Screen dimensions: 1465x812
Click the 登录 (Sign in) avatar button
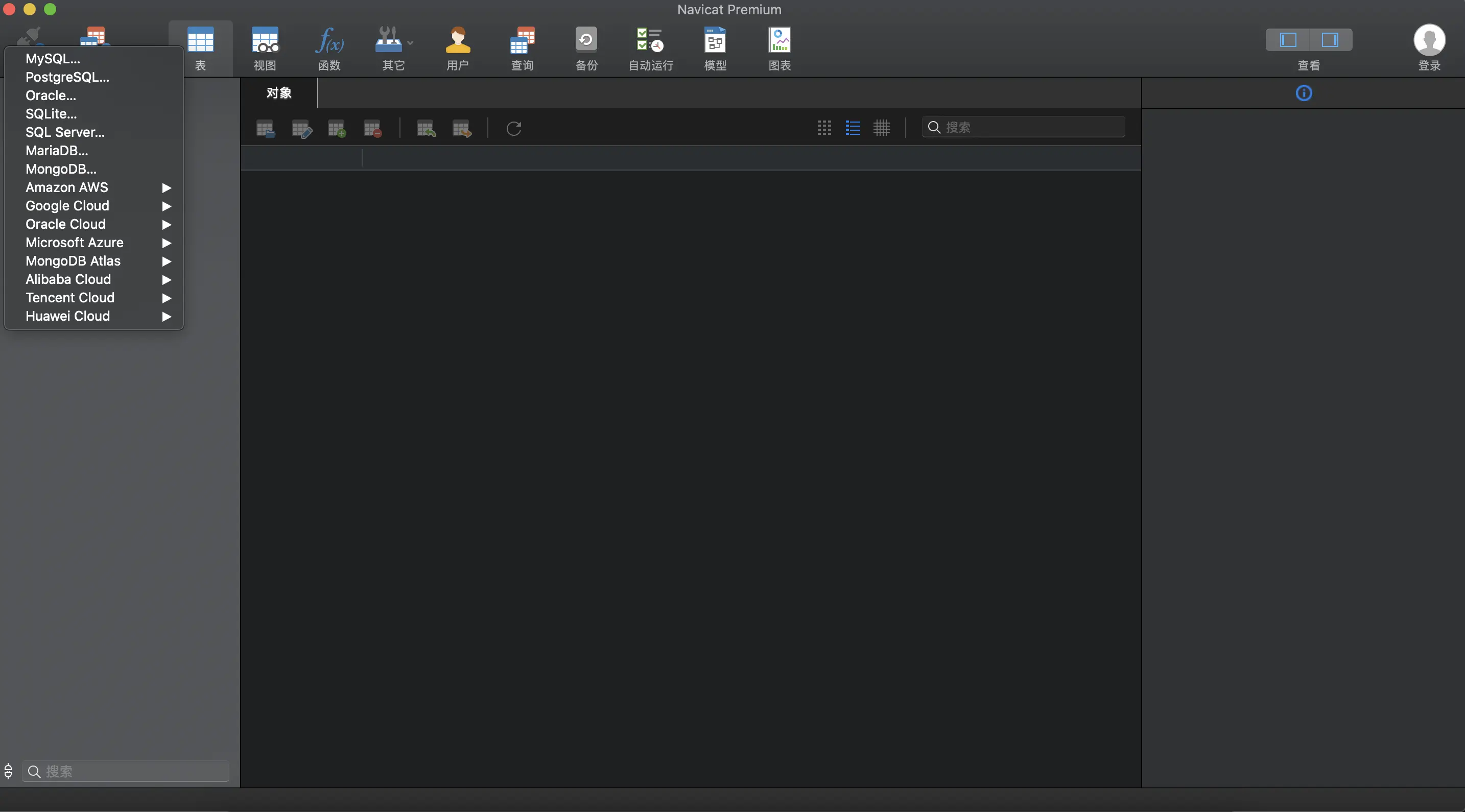tap(1429, 41)
